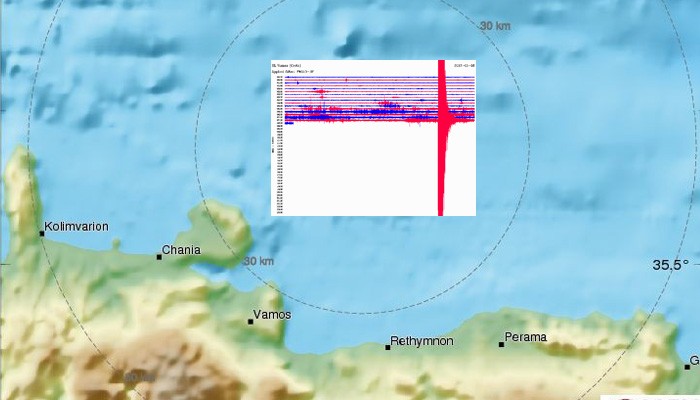The image size is (700, 400).
Task: Select the Chania label text
Action: pyautogui.click(x=181, y=250)
